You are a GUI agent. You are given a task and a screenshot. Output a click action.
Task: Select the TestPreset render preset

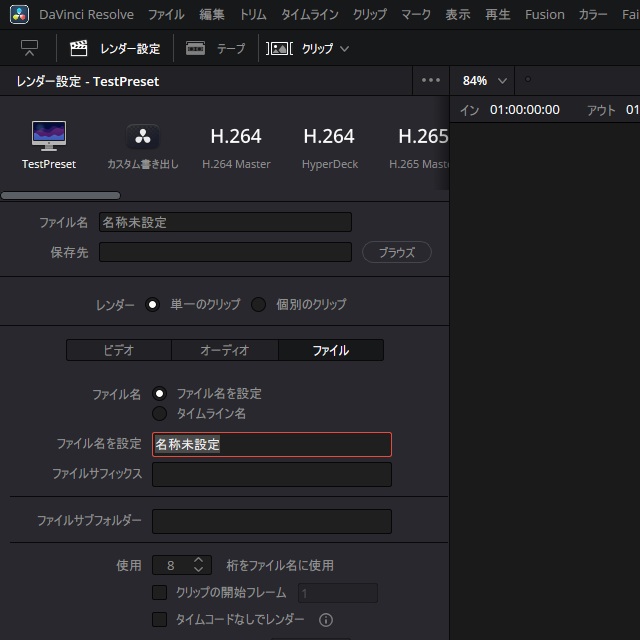49,145
